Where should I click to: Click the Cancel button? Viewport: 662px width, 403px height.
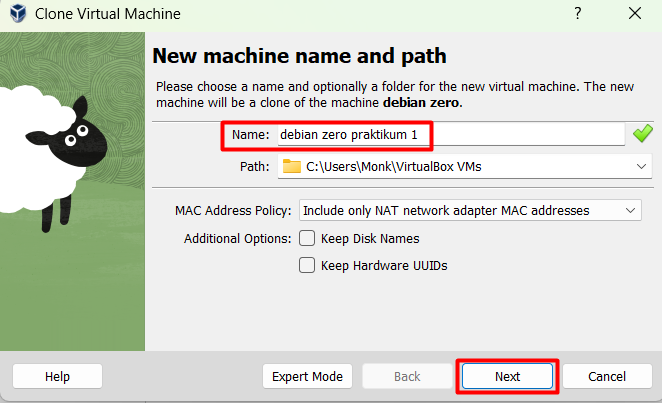point(607,376)
